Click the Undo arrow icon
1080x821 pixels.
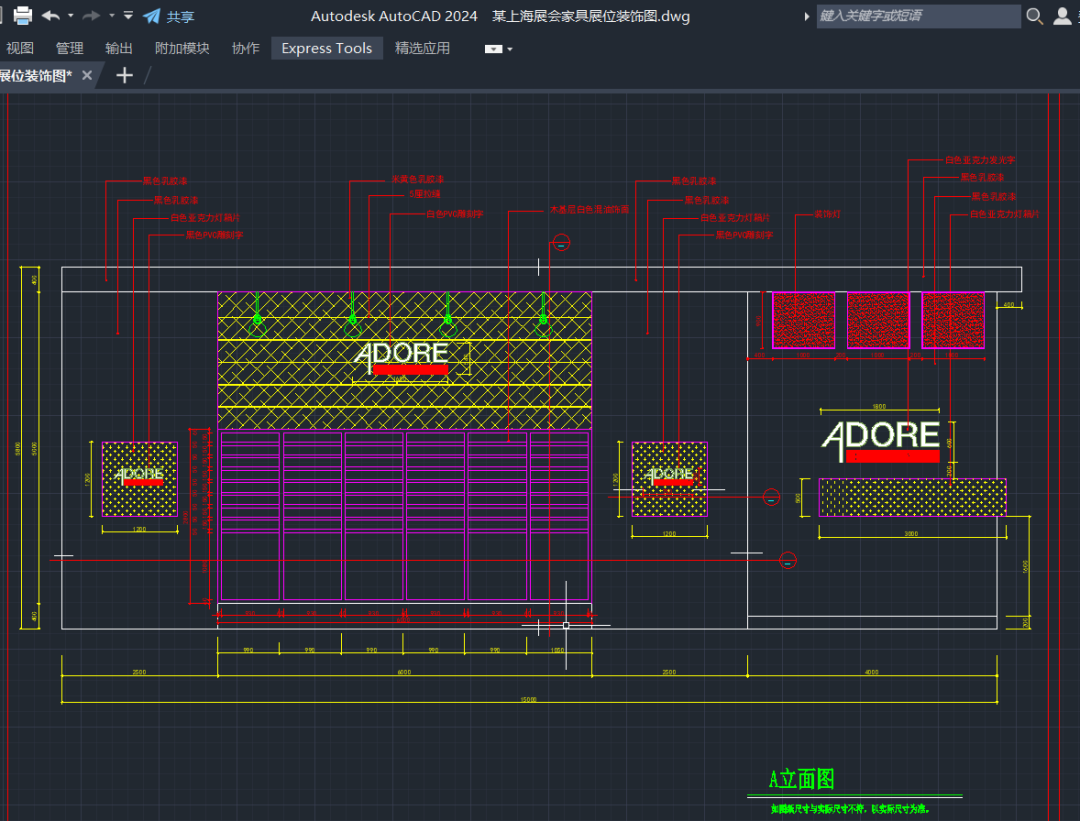(x=50, y=15)
